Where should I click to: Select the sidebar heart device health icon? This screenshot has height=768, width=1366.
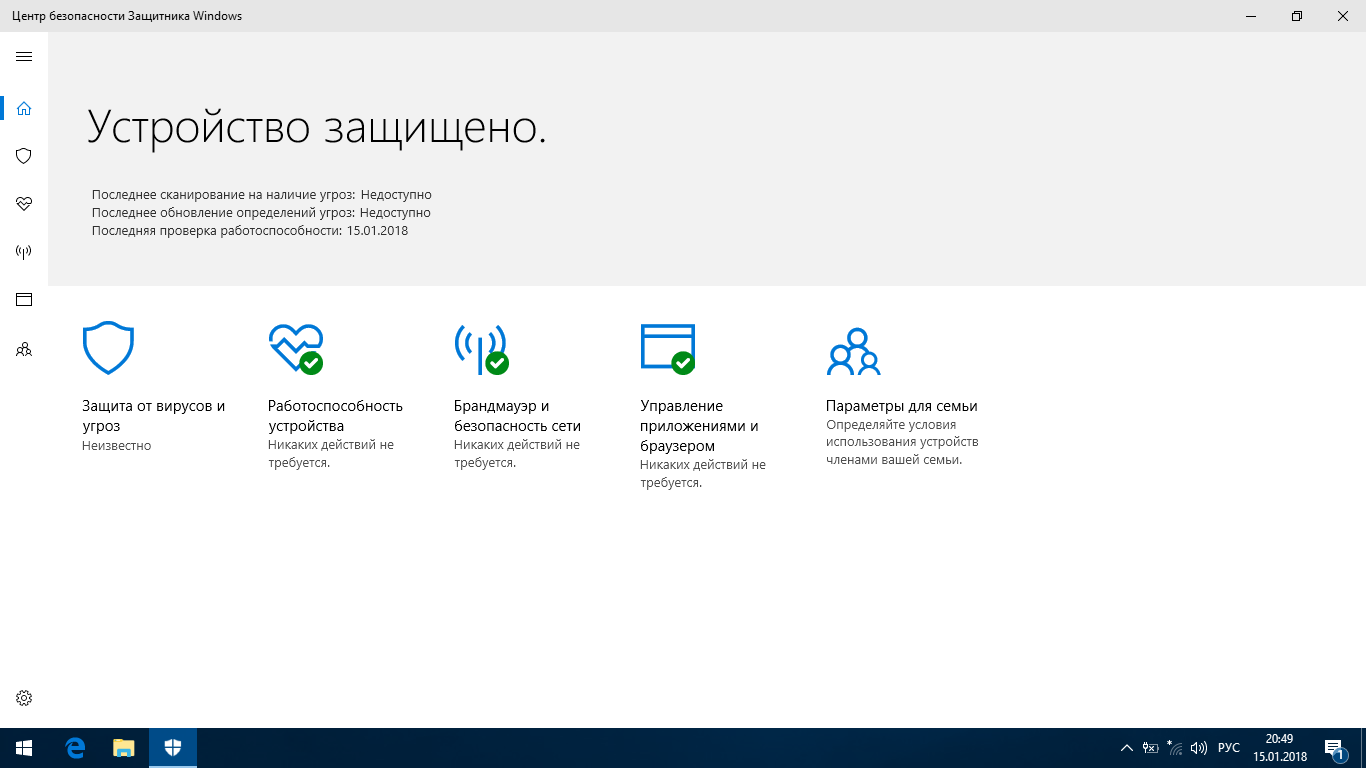[x=24, y=204]
